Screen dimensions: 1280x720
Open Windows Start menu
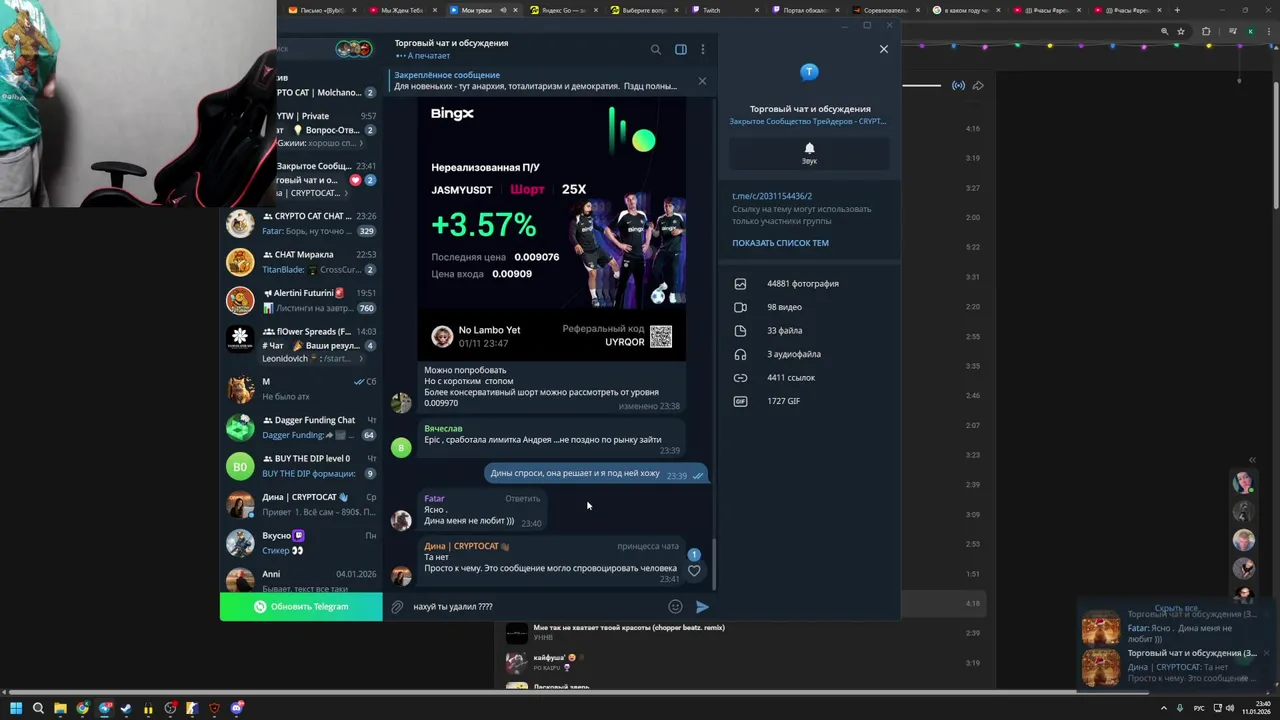(x=15, y=709)
